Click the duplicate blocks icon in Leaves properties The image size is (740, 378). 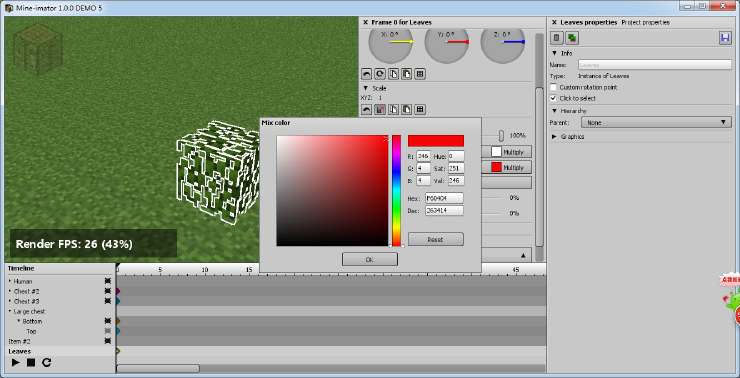572,38
